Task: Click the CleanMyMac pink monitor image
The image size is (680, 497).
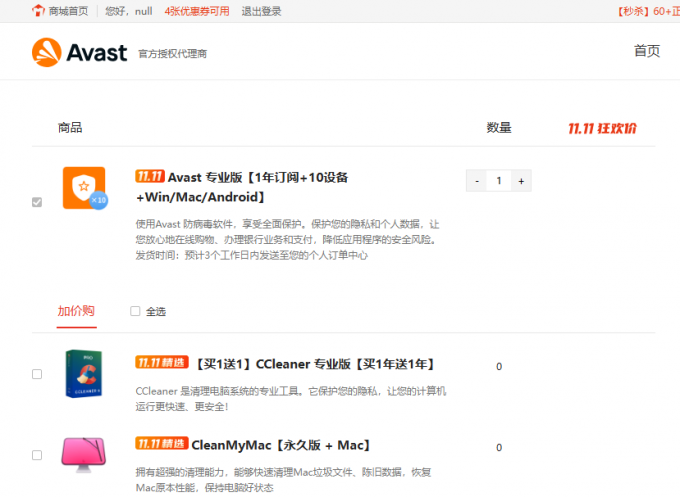Action: pyautogui.click(x=84, y=455)
